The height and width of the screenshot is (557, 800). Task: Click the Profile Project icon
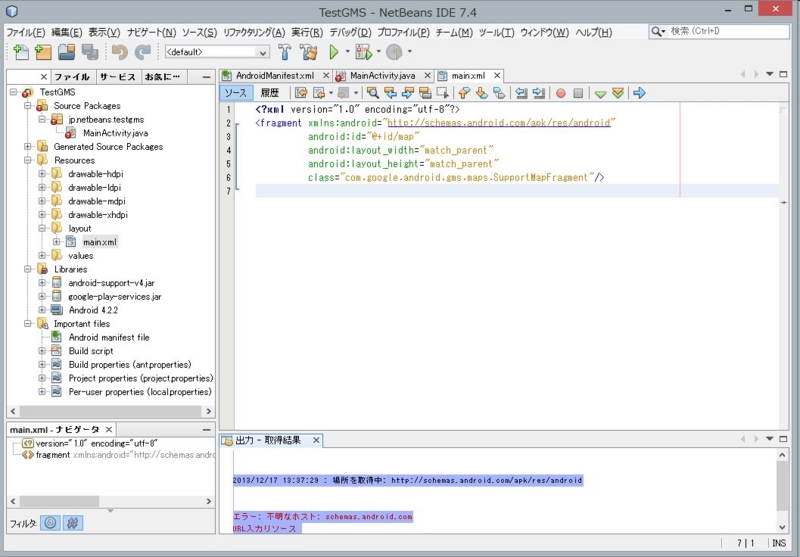pyautogui.click(x=394, y=52)
